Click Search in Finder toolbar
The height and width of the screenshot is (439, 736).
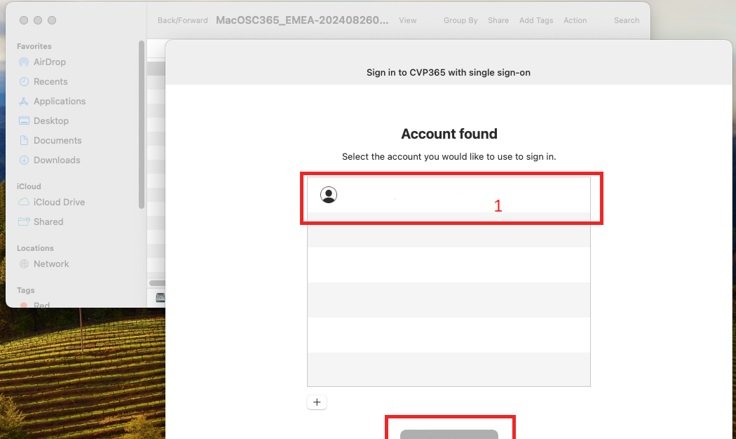[626, 21]
